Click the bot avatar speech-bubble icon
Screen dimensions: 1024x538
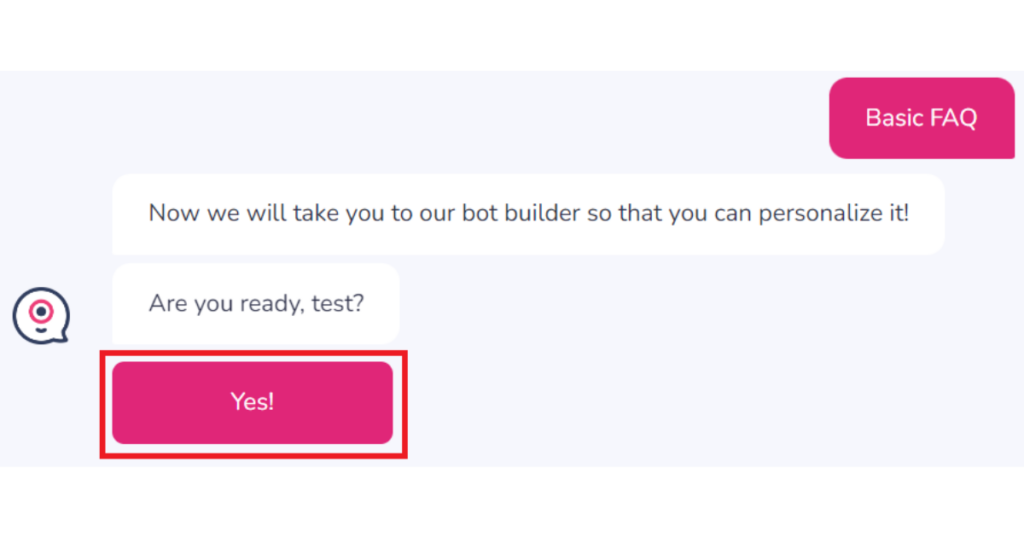click(x=41, y=315)
